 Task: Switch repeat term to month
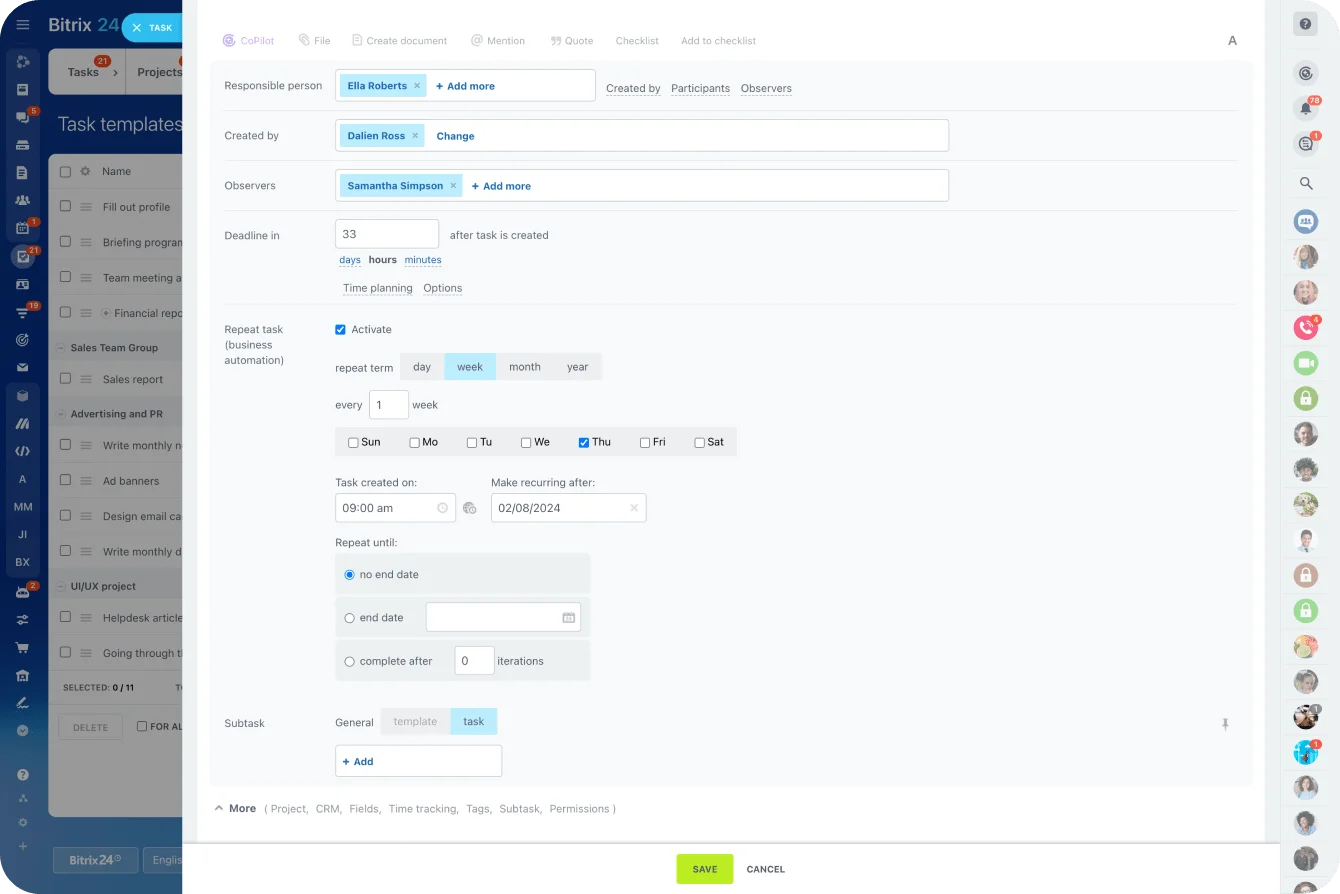524,366
